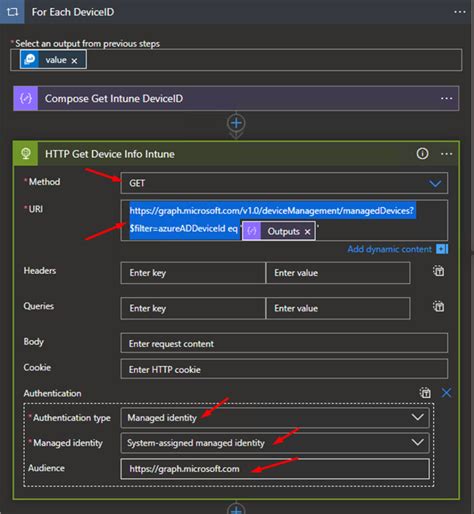Remove the Outputs token from URI
This screenshot has height=514, width=474.
[307, 232]
